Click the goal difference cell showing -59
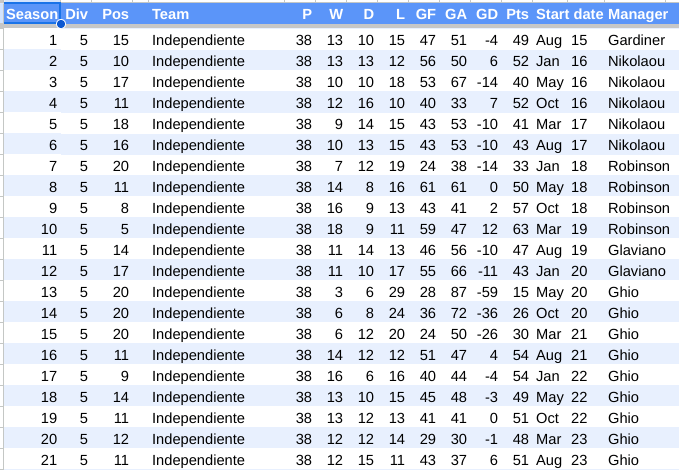This screenshot has height=470, width=679. (x=486, y=292)
